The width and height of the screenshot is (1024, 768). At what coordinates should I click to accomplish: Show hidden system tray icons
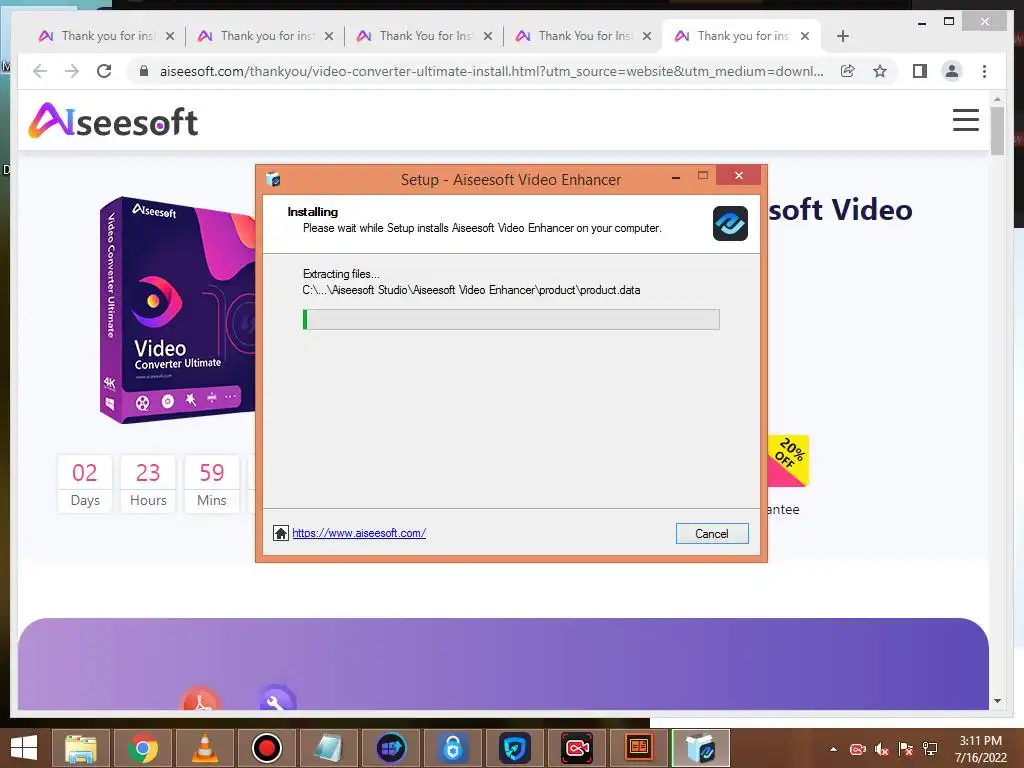[x=833, y=749]
